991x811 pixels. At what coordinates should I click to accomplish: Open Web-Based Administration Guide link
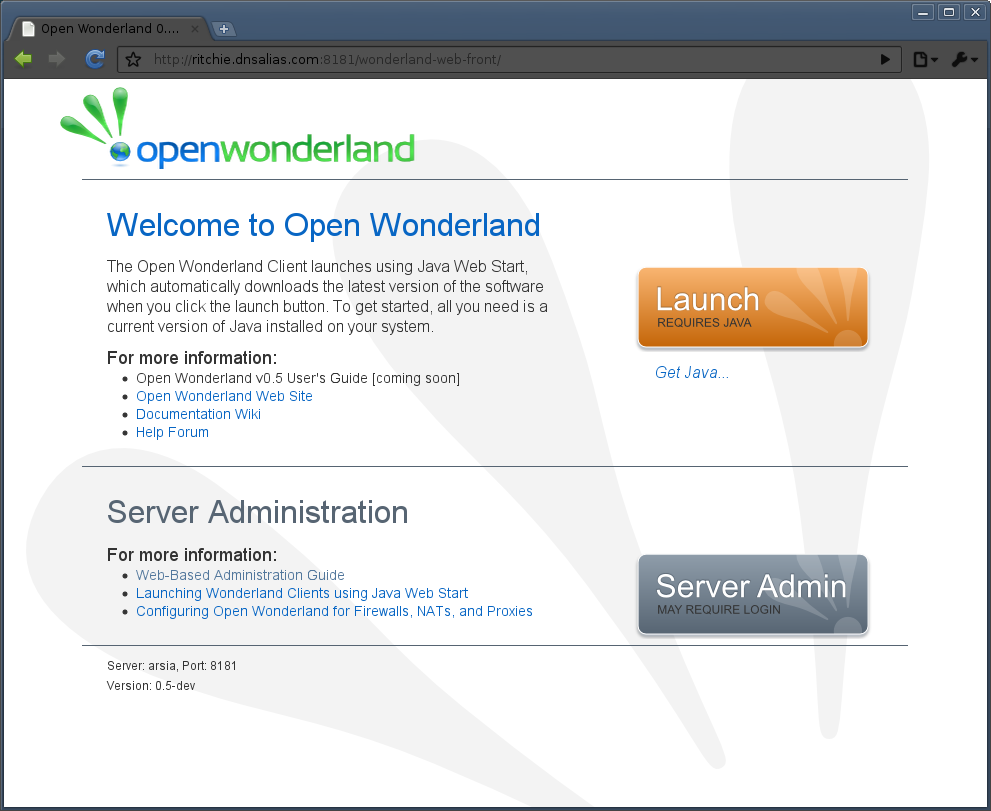[240, 575]
